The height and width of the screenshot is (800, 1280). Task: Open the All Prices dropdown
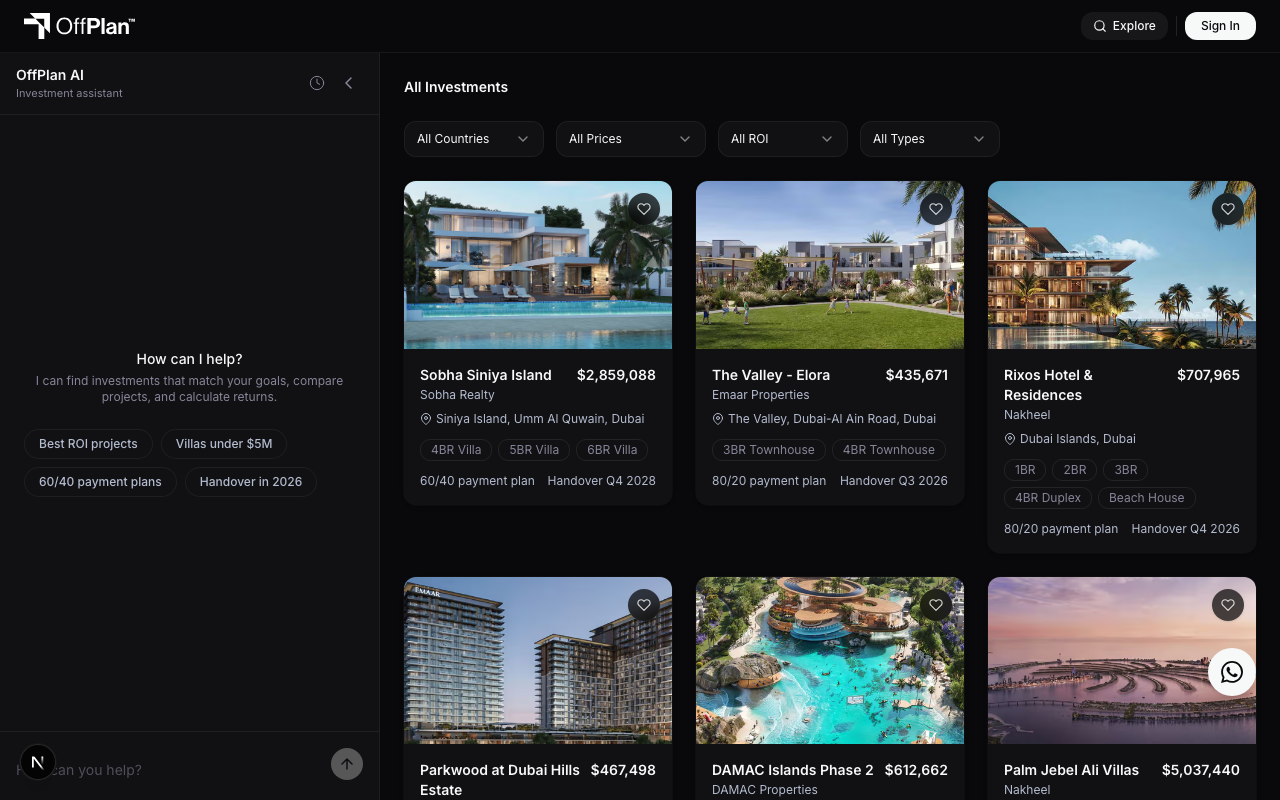pos(631,139)
